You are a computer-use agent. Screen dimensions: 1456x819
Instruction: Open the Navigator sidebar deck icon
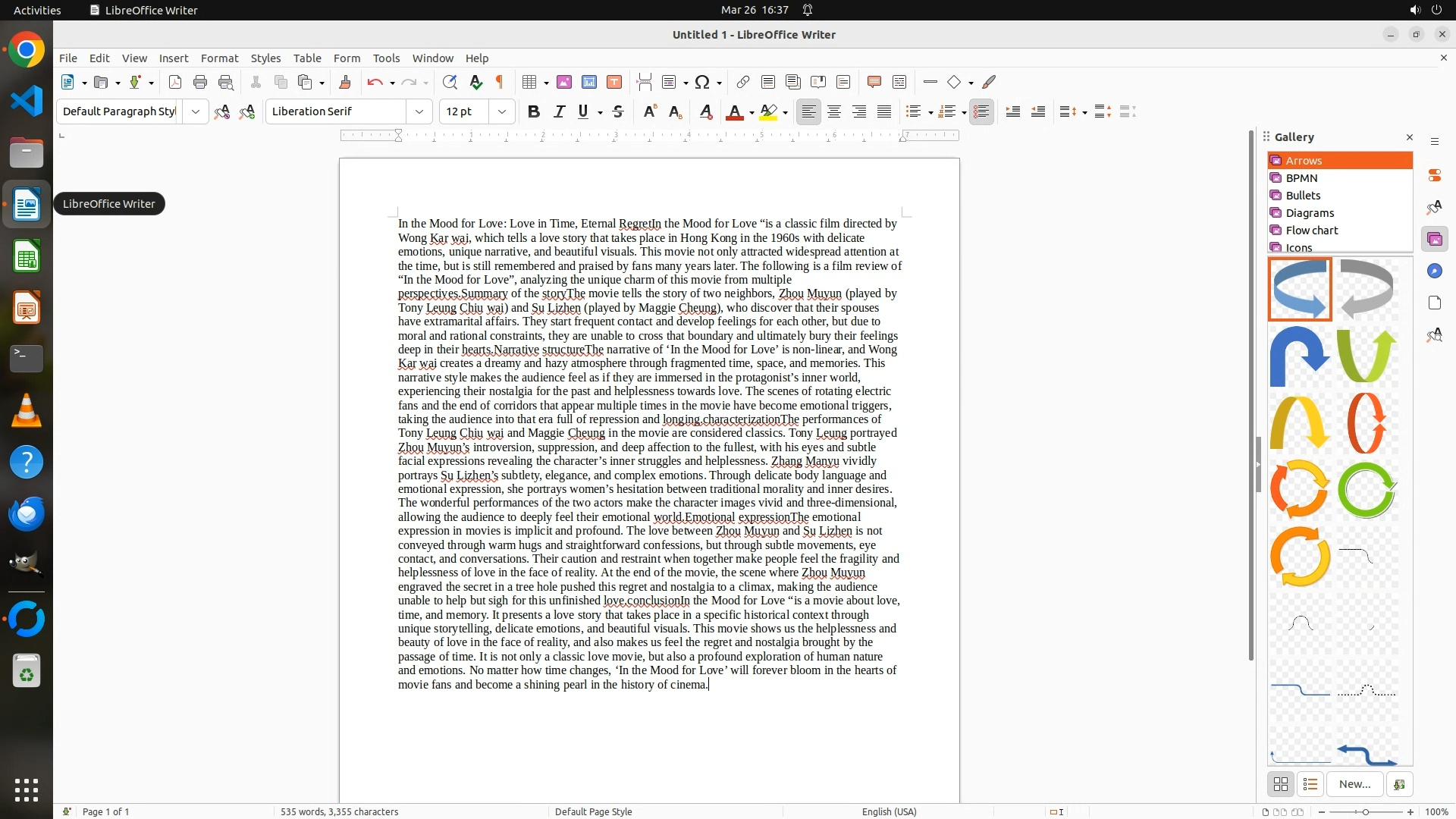pyautogui.click(x=1434, y=271)
